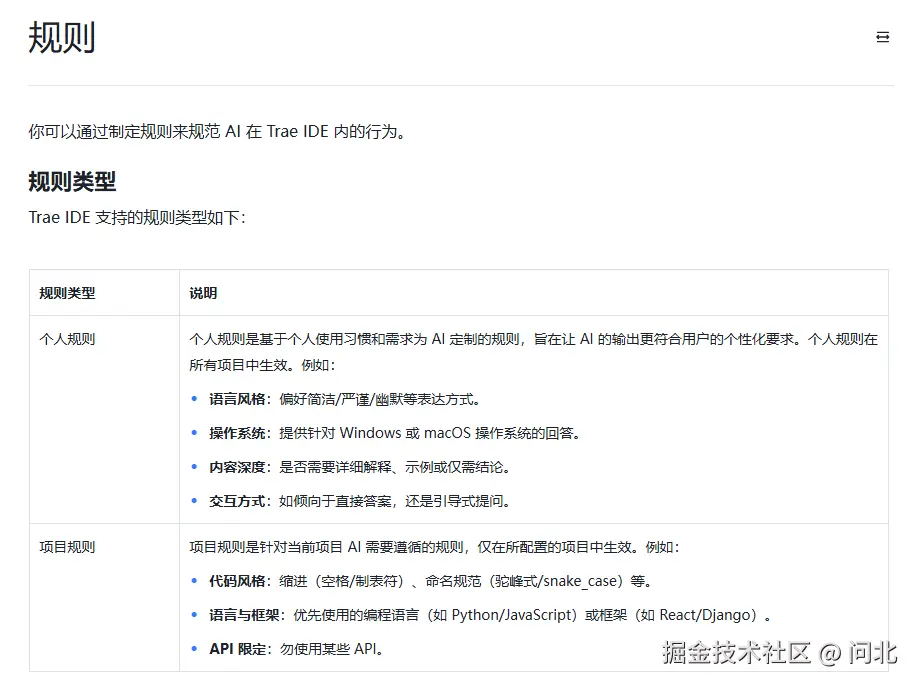Click the 规则类型 table header cell
Viewport: 918px width, 687px height.
[66, 293]
